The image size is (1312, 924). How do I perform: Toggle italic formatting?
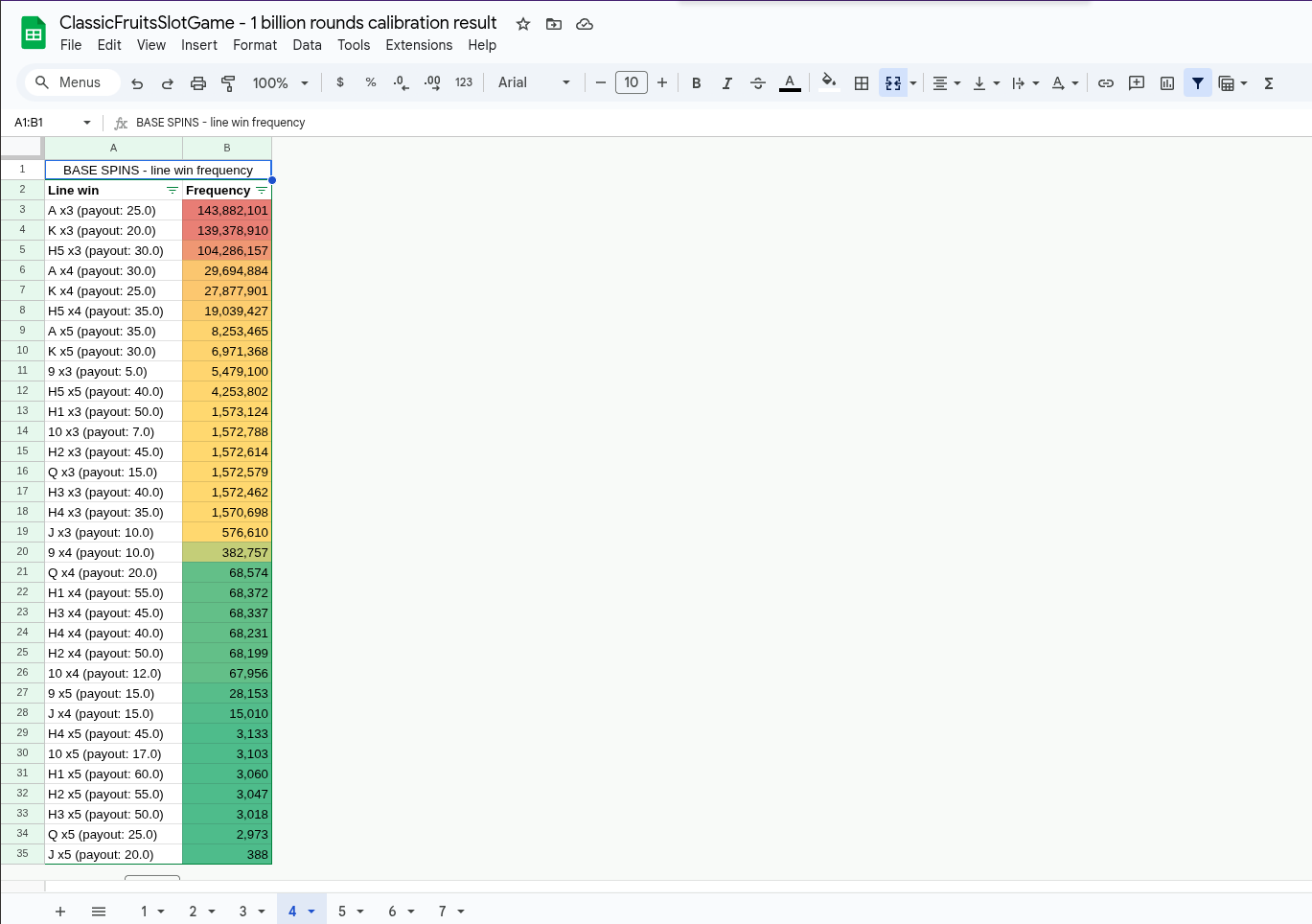(727, 83)
